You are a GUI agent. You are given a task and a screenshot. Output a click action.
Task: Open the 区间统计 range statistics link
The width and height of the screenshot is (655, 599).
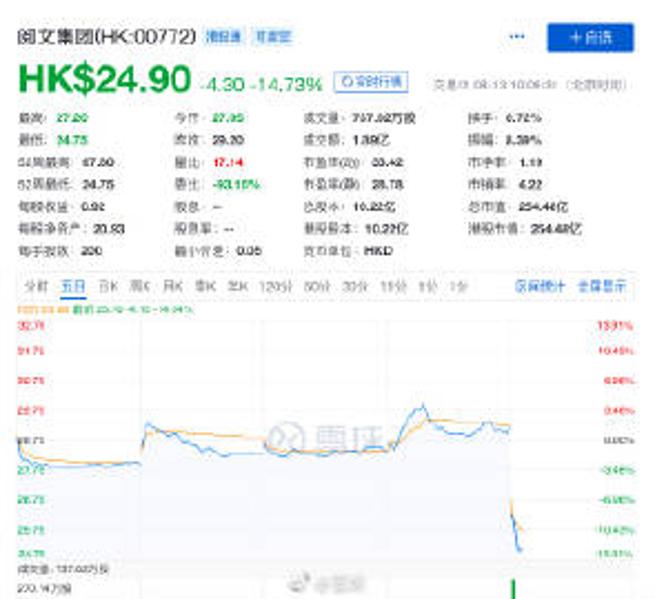click(x=541, y=286)
